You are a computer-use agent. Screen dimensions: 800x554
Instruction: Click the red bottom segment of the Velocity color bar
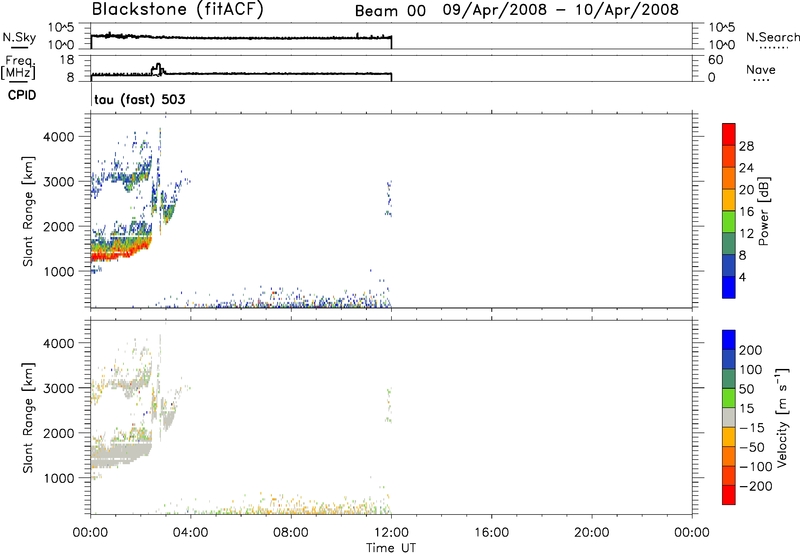click(729, 495)
